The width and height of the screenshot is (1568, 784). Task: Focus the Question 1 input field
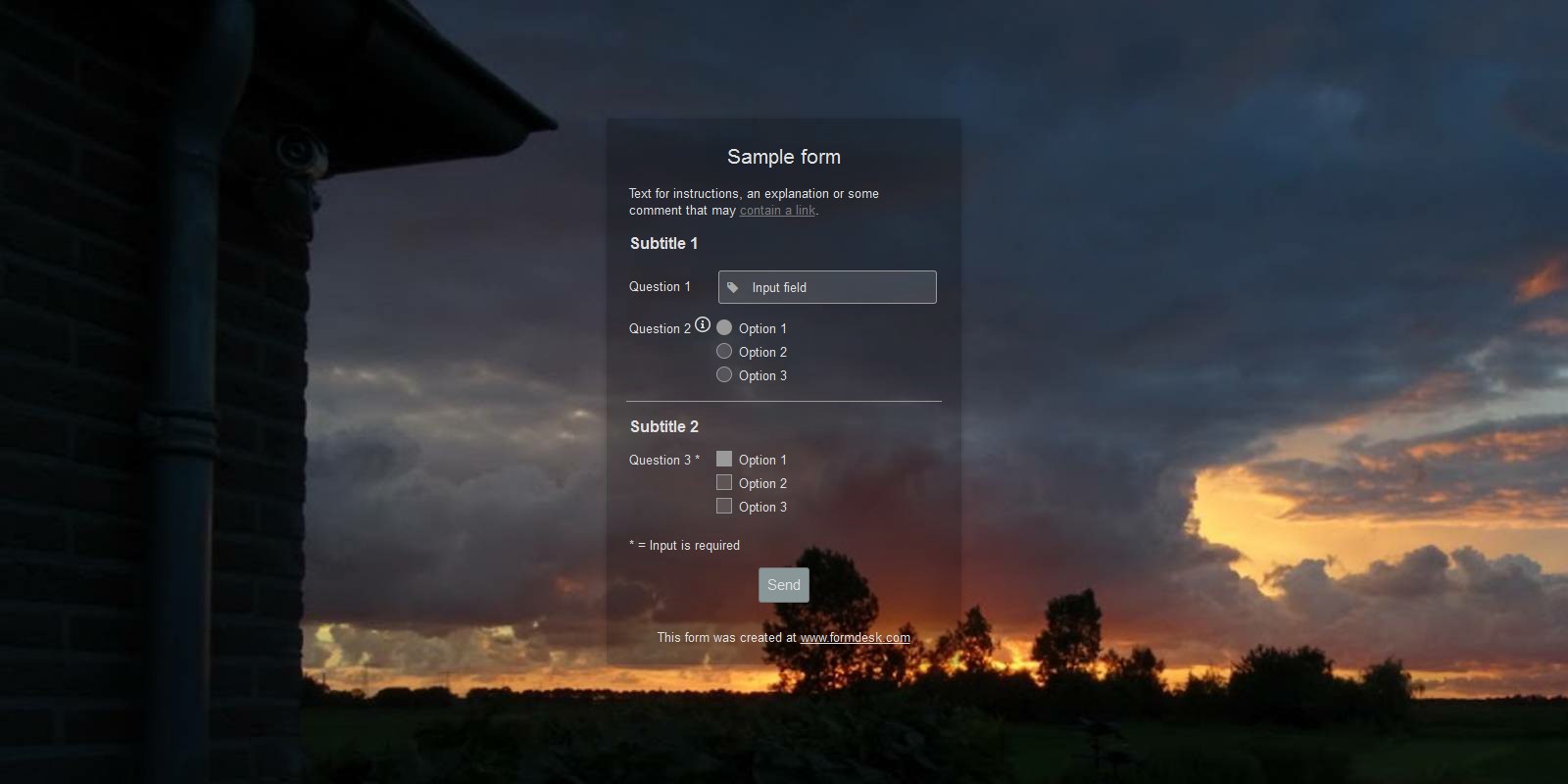pos(827,287)
